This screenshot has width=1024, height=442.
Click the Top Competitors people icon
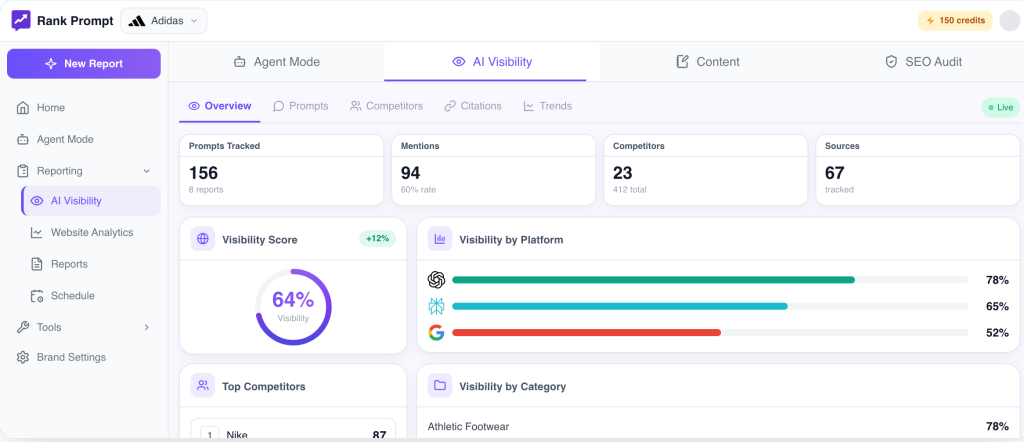pyautogui.click(x=203, y=386)
